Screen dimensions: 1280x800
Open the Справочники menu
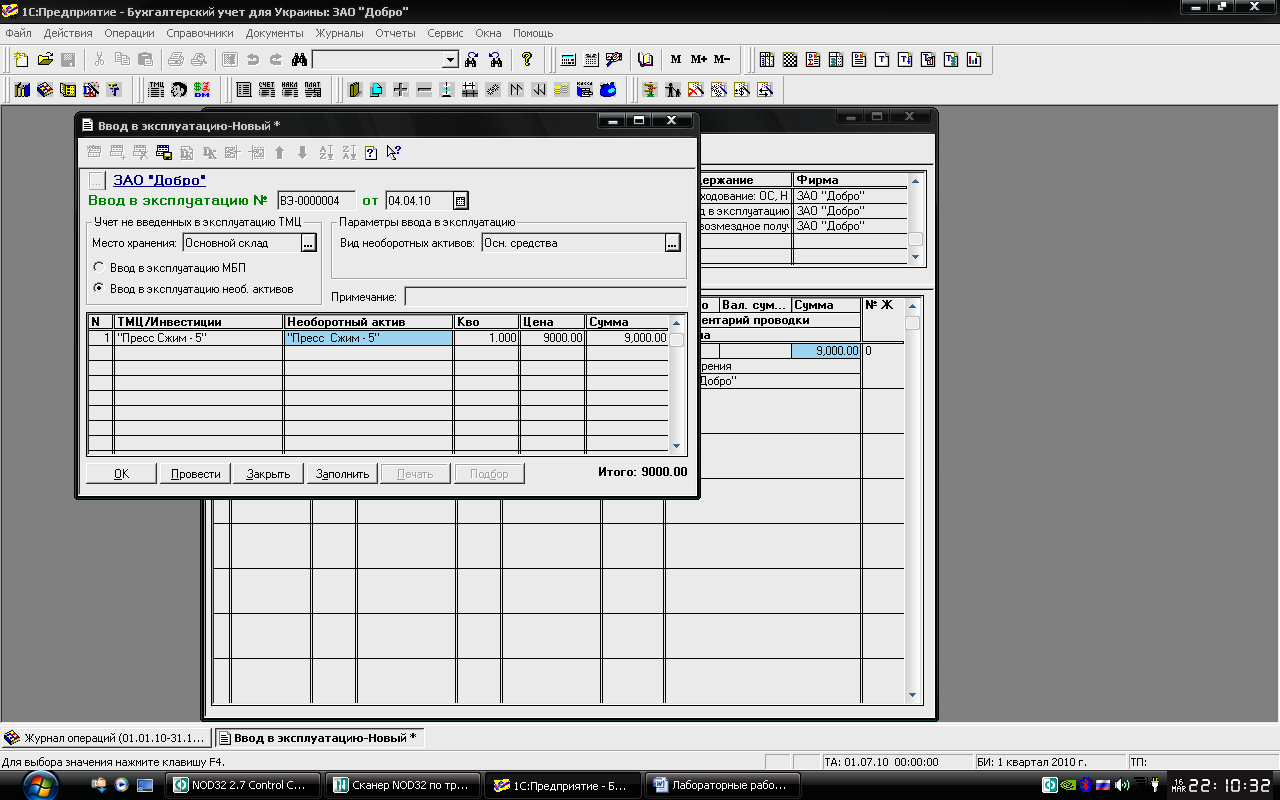(200, 33)
